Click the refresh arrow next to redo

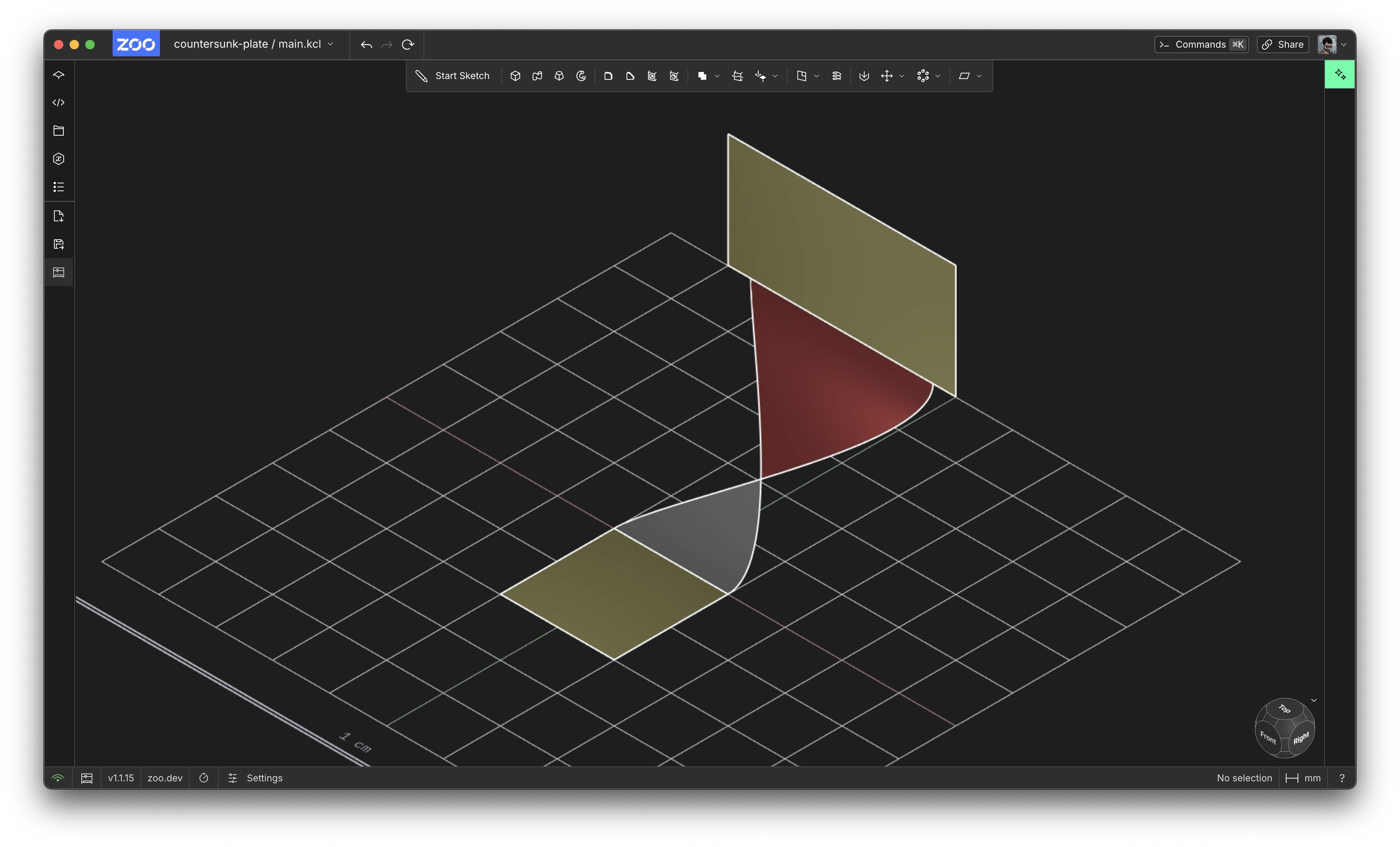(407, 44)
